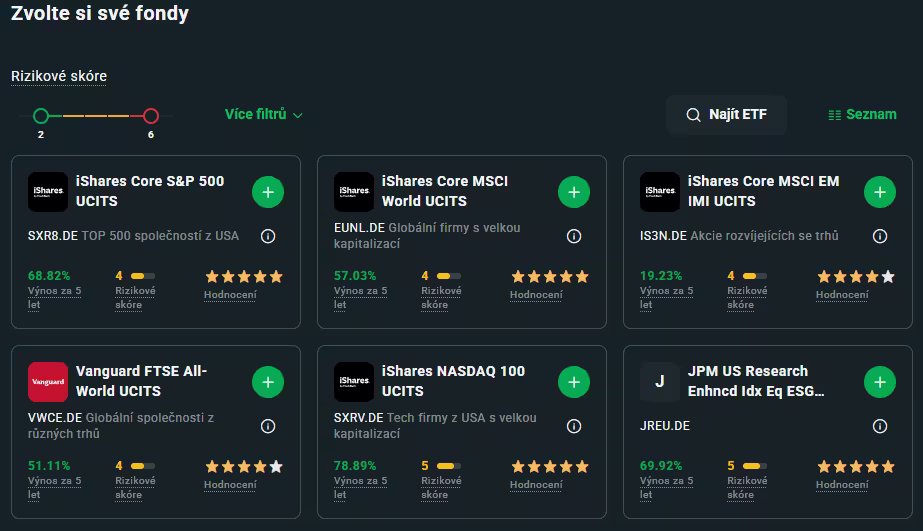The image size is (923, 531).
Task: Click 51.11% five-year return value
Action: click(x=49, y=466)
